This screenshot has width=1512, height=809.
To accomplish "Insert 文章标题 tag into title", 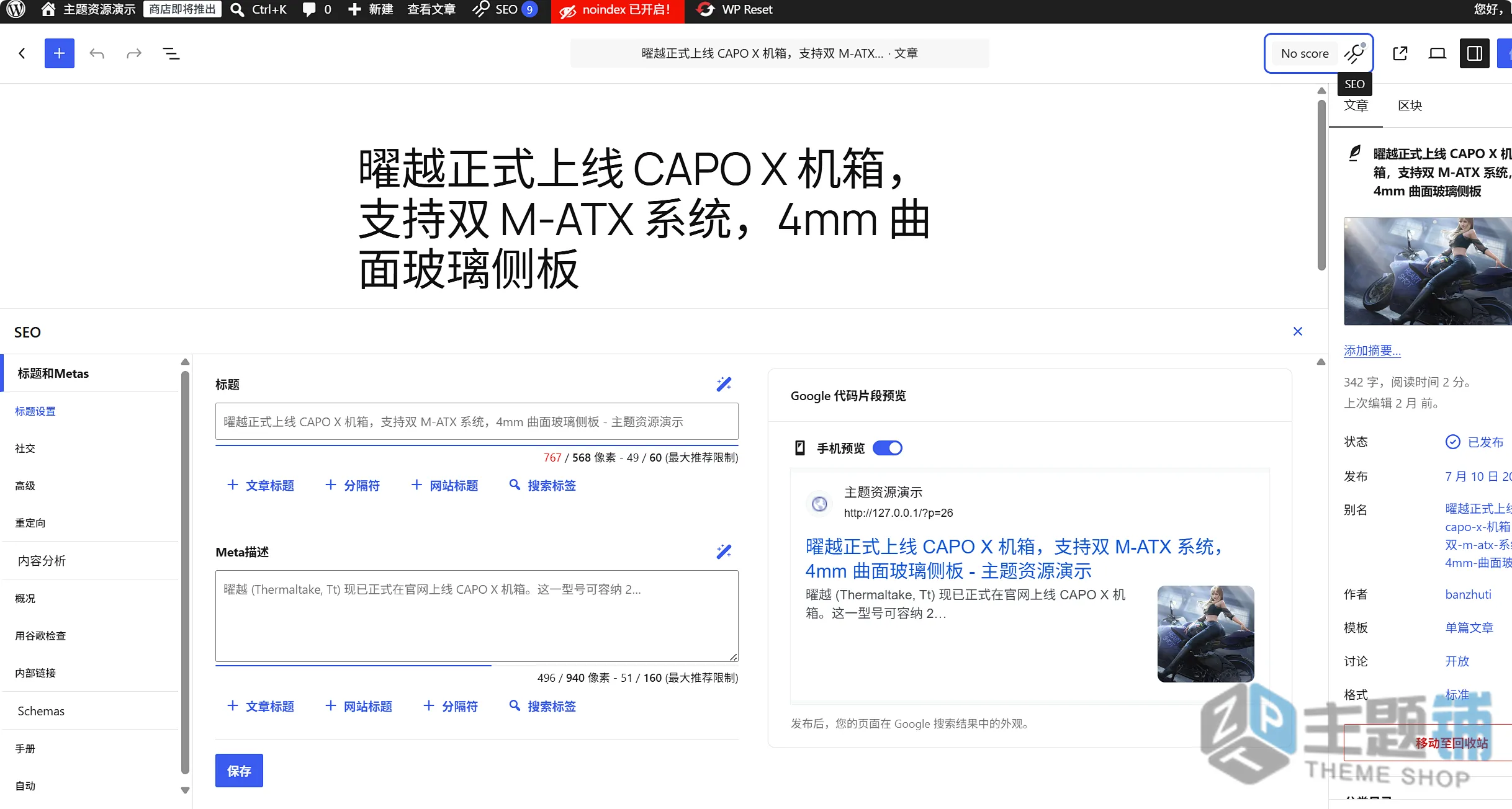I will [261, 486].
